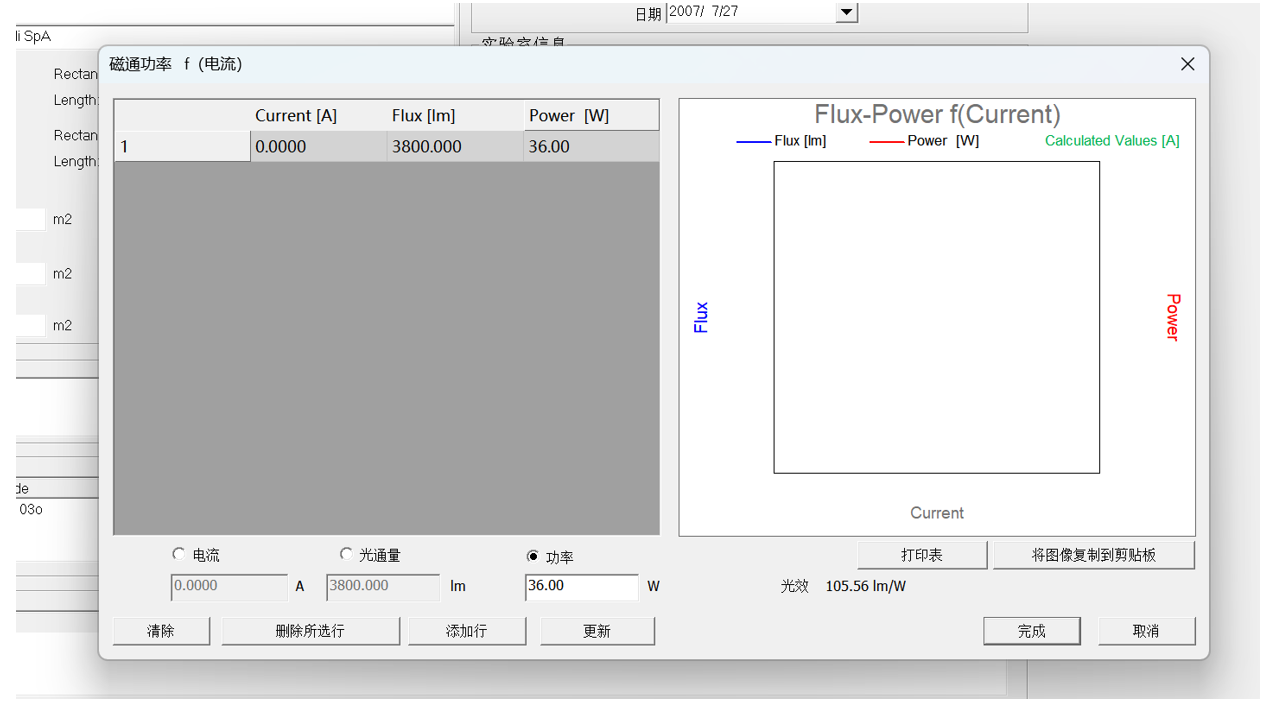
Task: Confirm with the 完成 button
Action: click(1031, 631)
